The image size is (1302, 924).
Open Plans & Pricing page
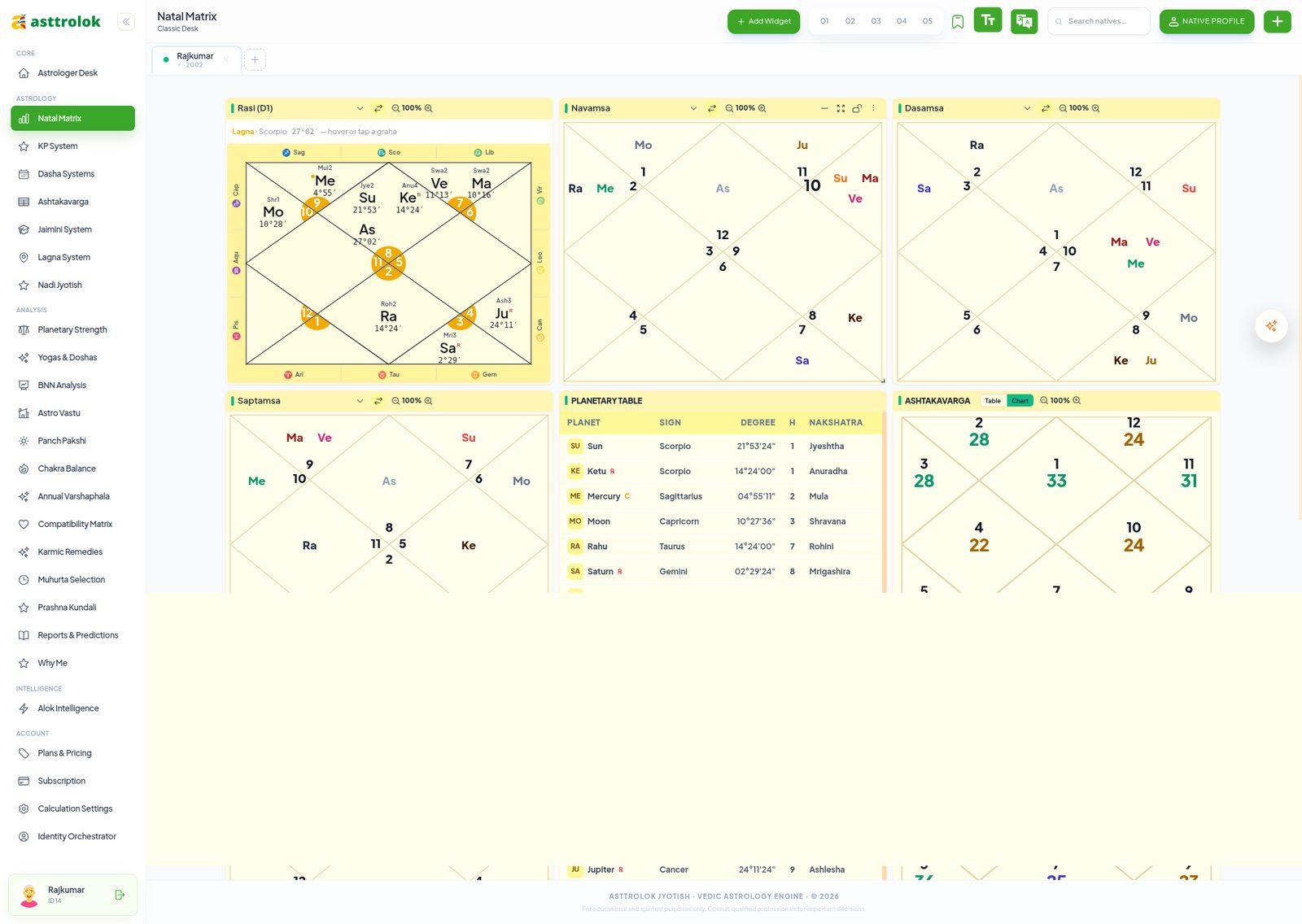(x=72, y=753)
